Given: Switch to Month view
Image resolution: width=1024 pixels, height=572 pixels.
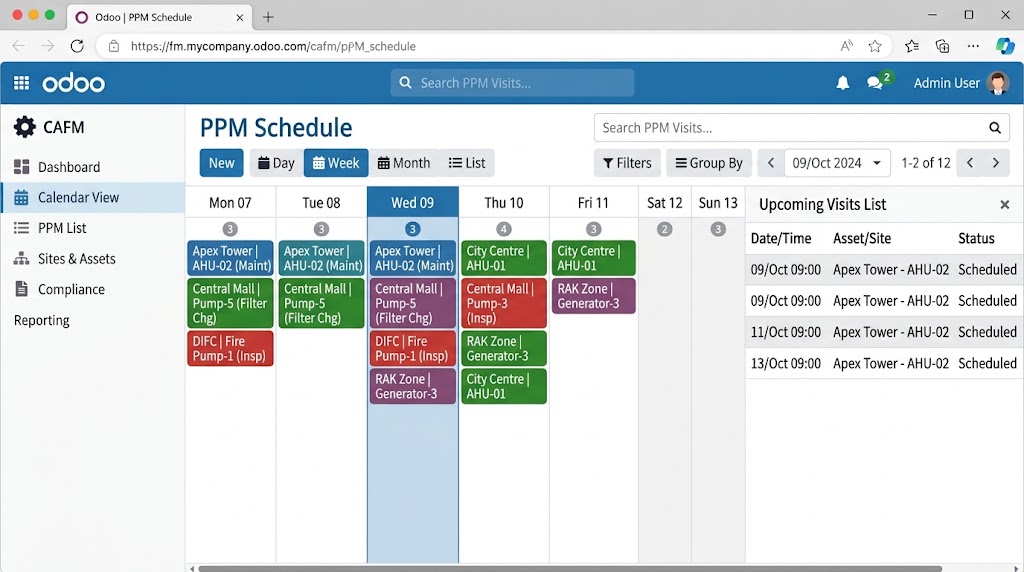Looking at the screenshot, I should [404, 163].
